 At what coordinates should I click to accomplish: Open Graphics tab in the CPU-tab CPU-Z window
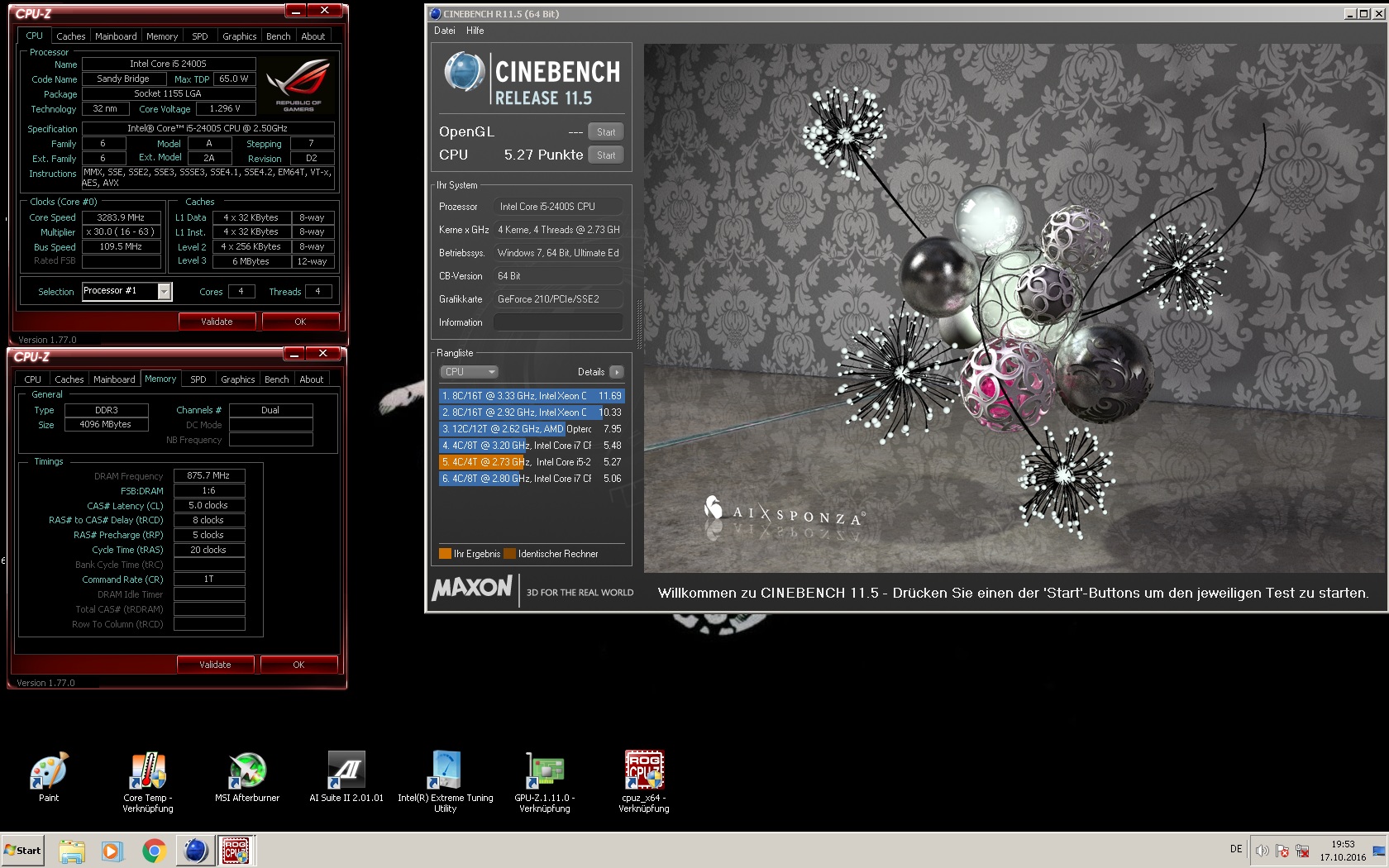240,36
